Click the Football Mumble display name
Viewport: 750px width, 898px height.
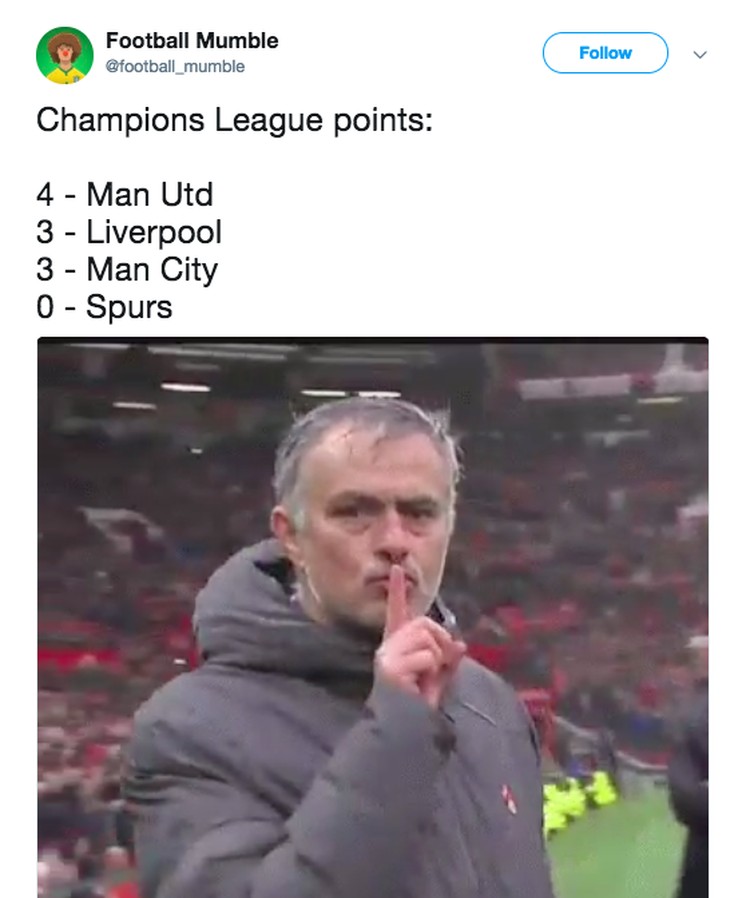[x=192, y=41]
